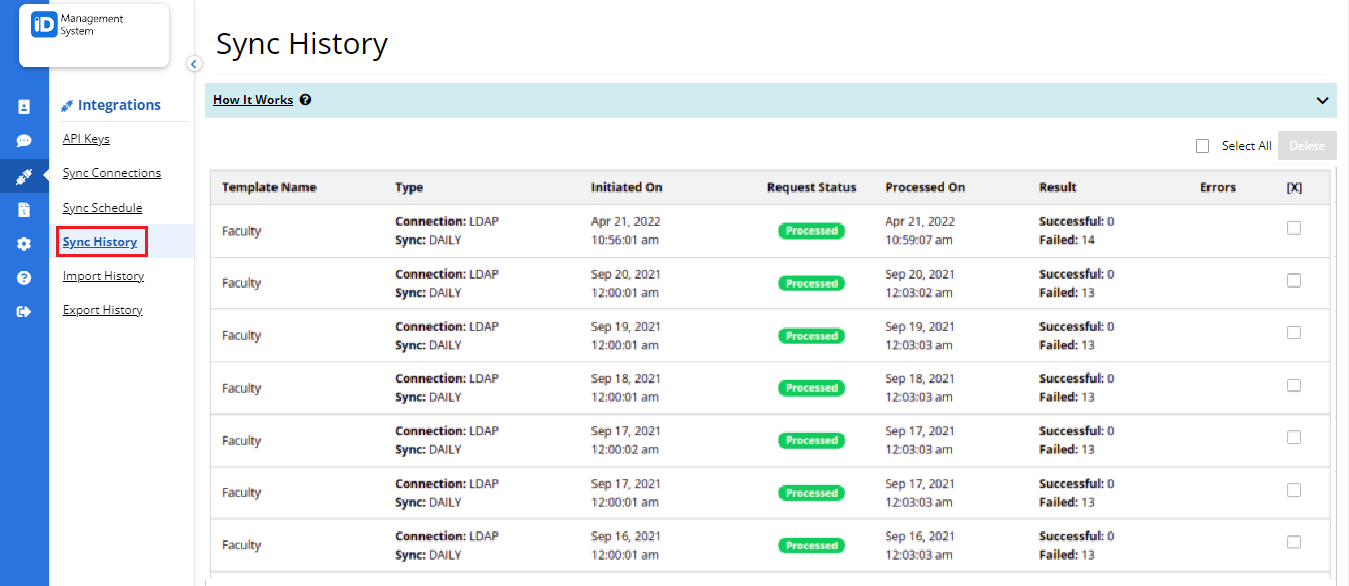
Task: Collapse the sidebar using the left chevron
Action: (194, 63)
